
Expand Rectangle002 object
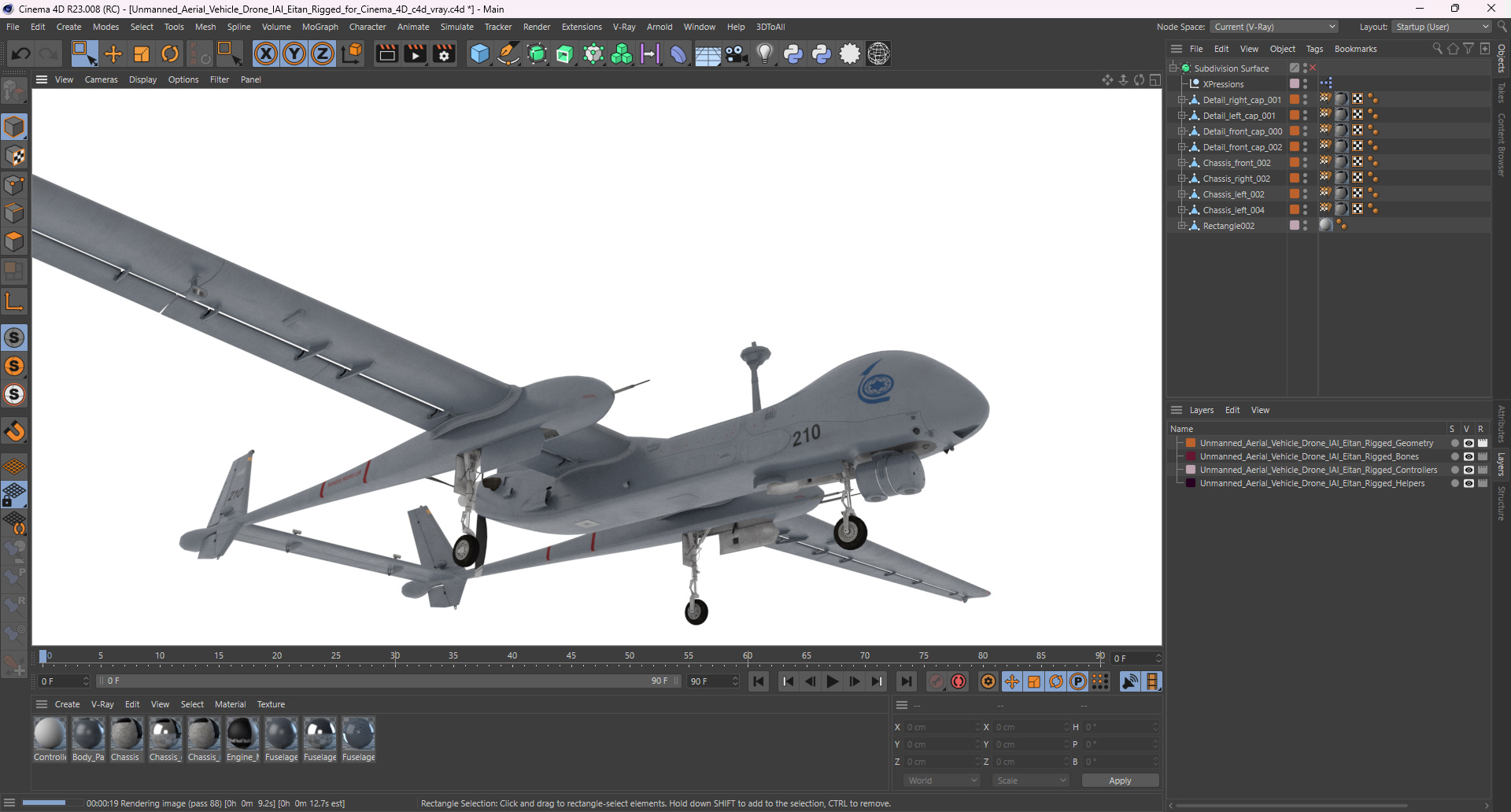click(x=1181, y=226)
